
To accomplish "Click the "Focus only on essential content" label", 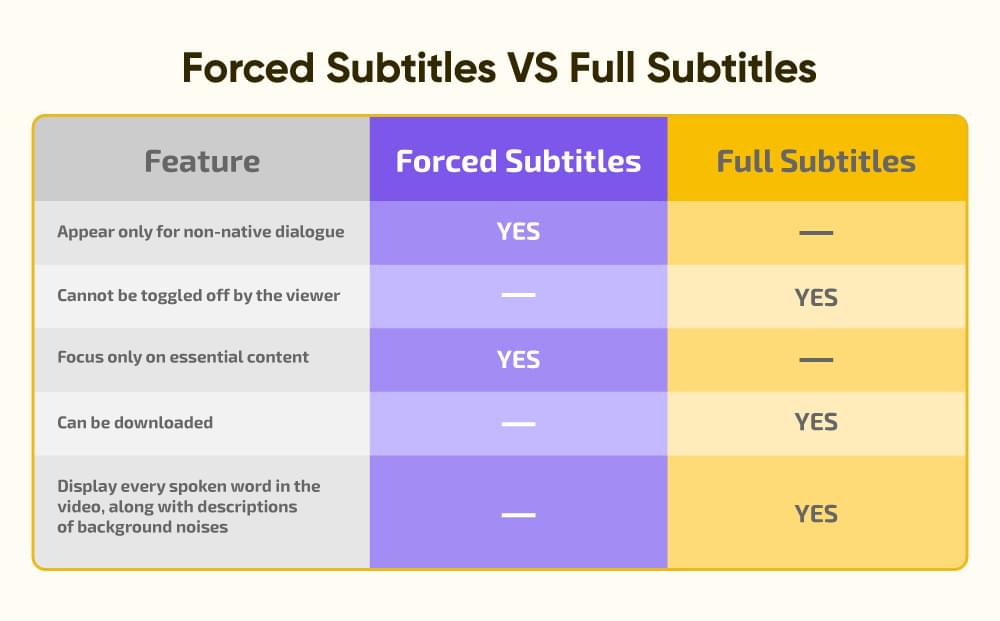I will tap(183, 358).
